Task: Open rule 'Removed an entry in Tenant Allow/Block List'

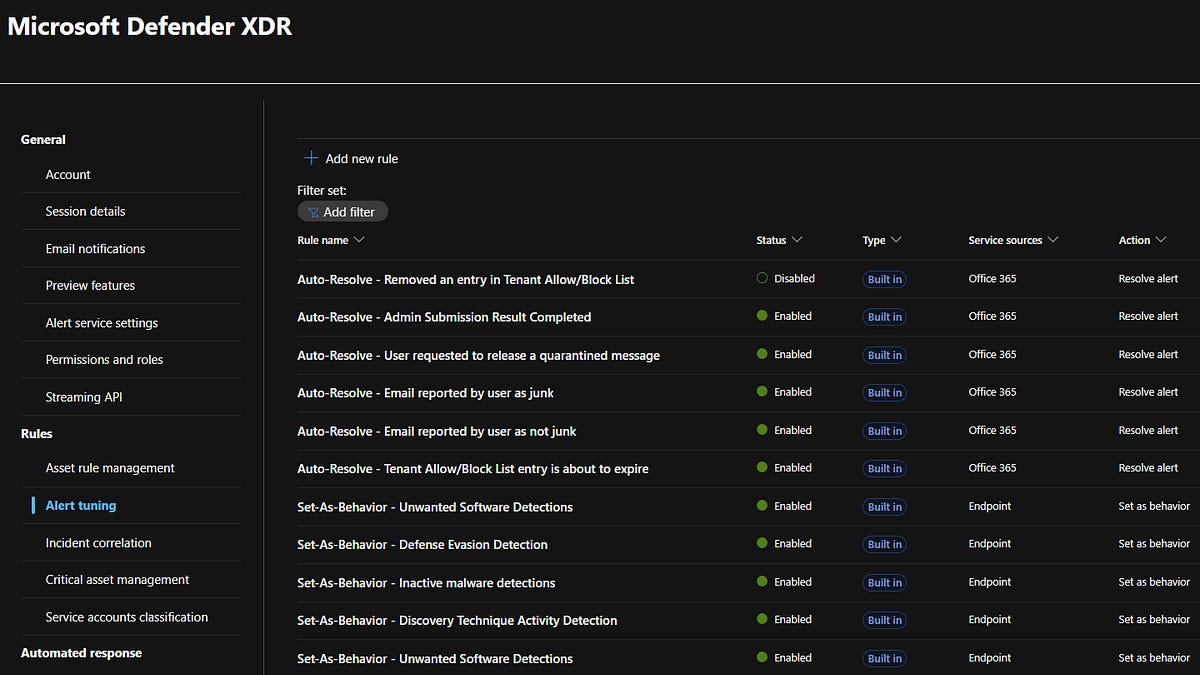Action: pyautogui.click(x=465, y=280)
